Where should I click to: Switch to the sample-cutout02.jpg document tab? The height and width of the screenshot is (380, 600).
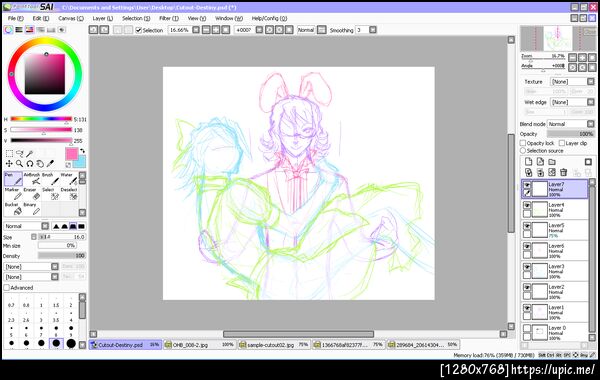pyautogui.click(x=274, y=345)
